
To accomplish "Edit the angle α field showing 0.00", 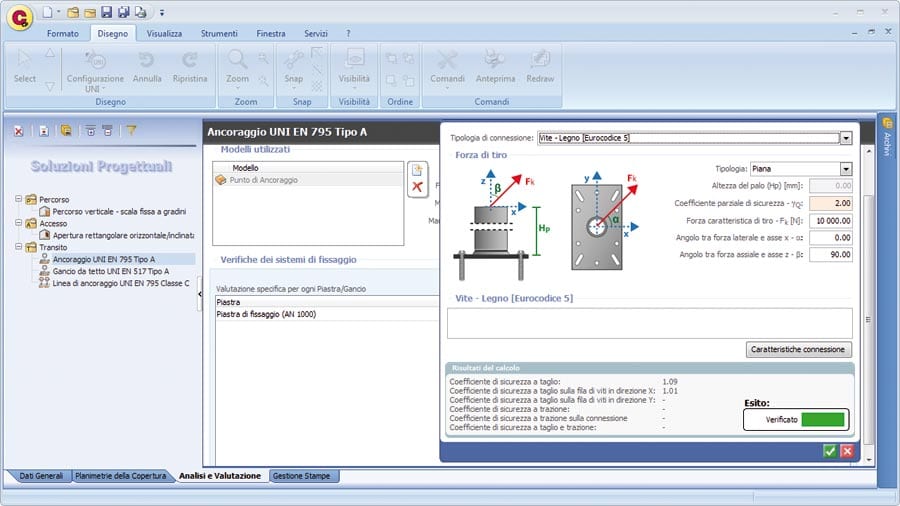I will [x=831, y=238].
